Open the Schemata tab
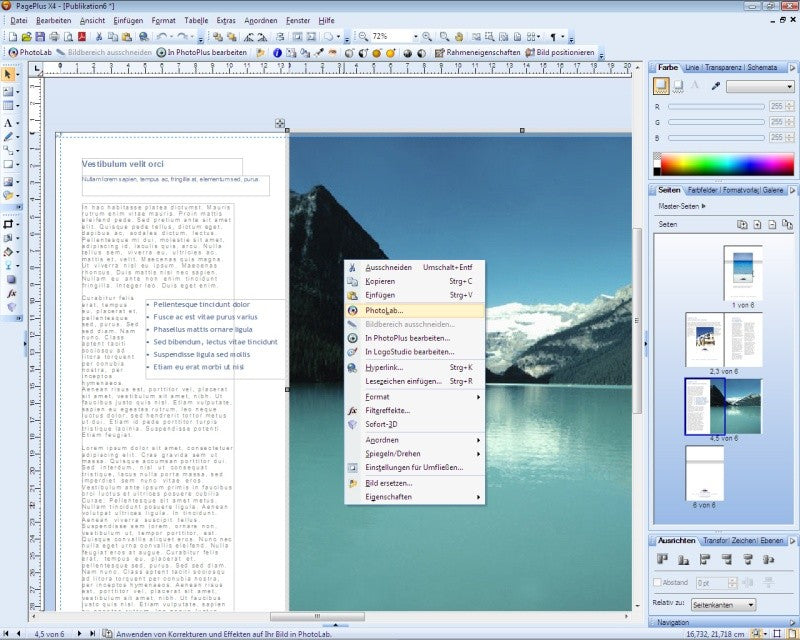Viewport: 800px width, 640px height. [762, 67]
